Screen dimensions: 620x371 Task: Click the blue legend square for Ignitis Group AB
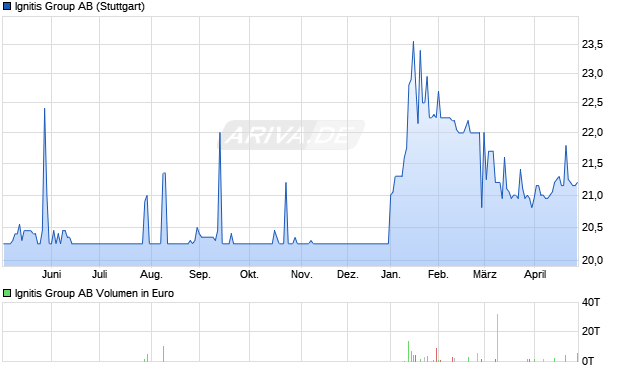click(7, 6)
